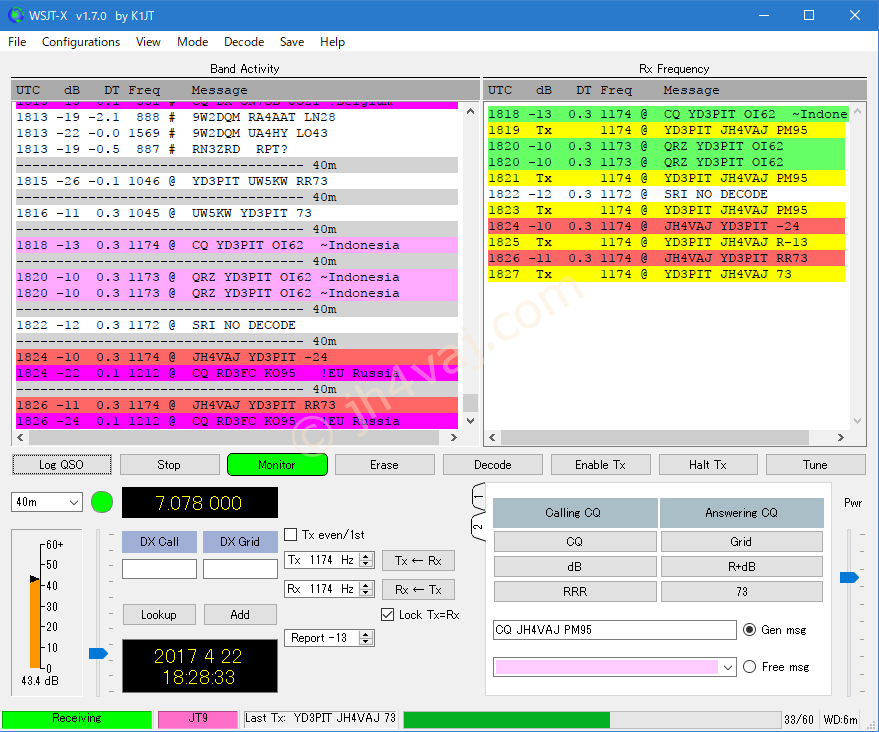
Task: Click the R+dB message button
Action: tap(742, 567)
